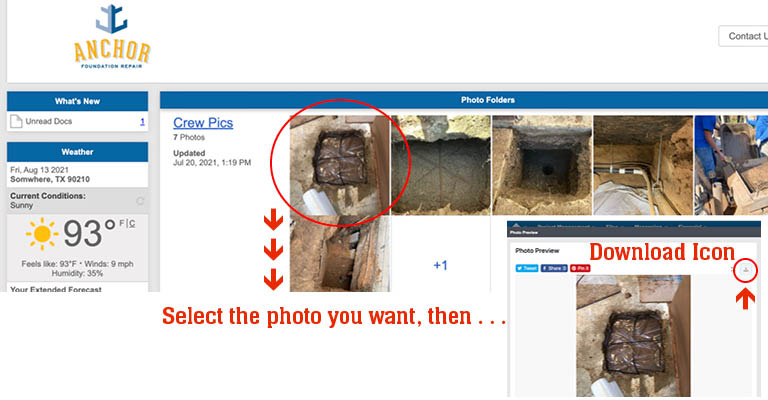Screen dimensions: 768x400
Task: Pin the photo using Pinterest button
Action: point(580,268)
